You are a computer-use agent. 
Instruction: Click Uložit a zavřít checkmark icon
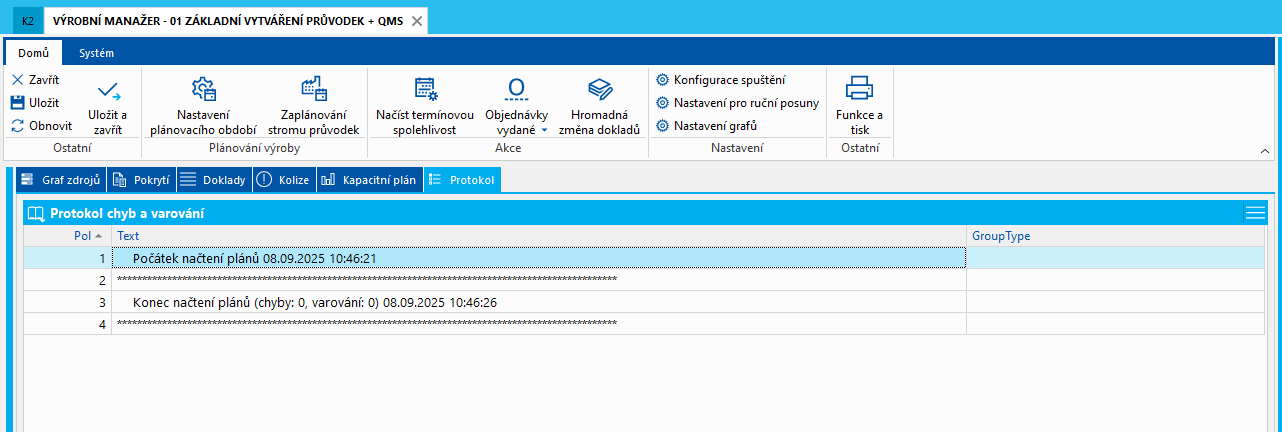click(108, 92)
